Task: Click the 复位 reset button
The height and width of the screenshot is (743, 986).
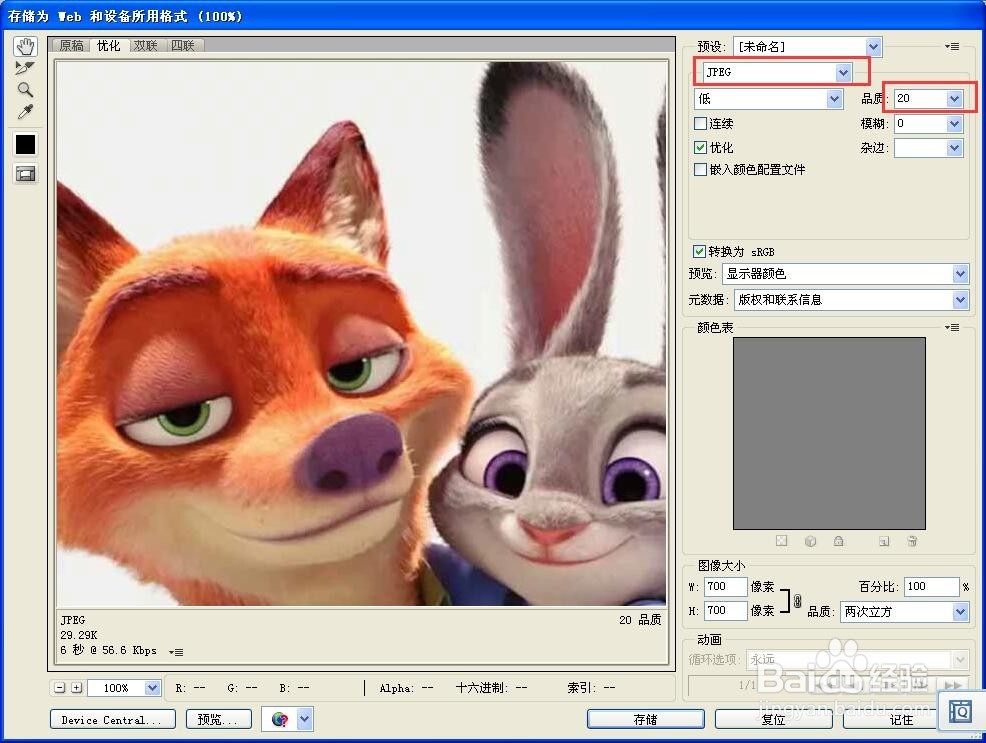Action: pyautogui.click(x=773, y=720)
